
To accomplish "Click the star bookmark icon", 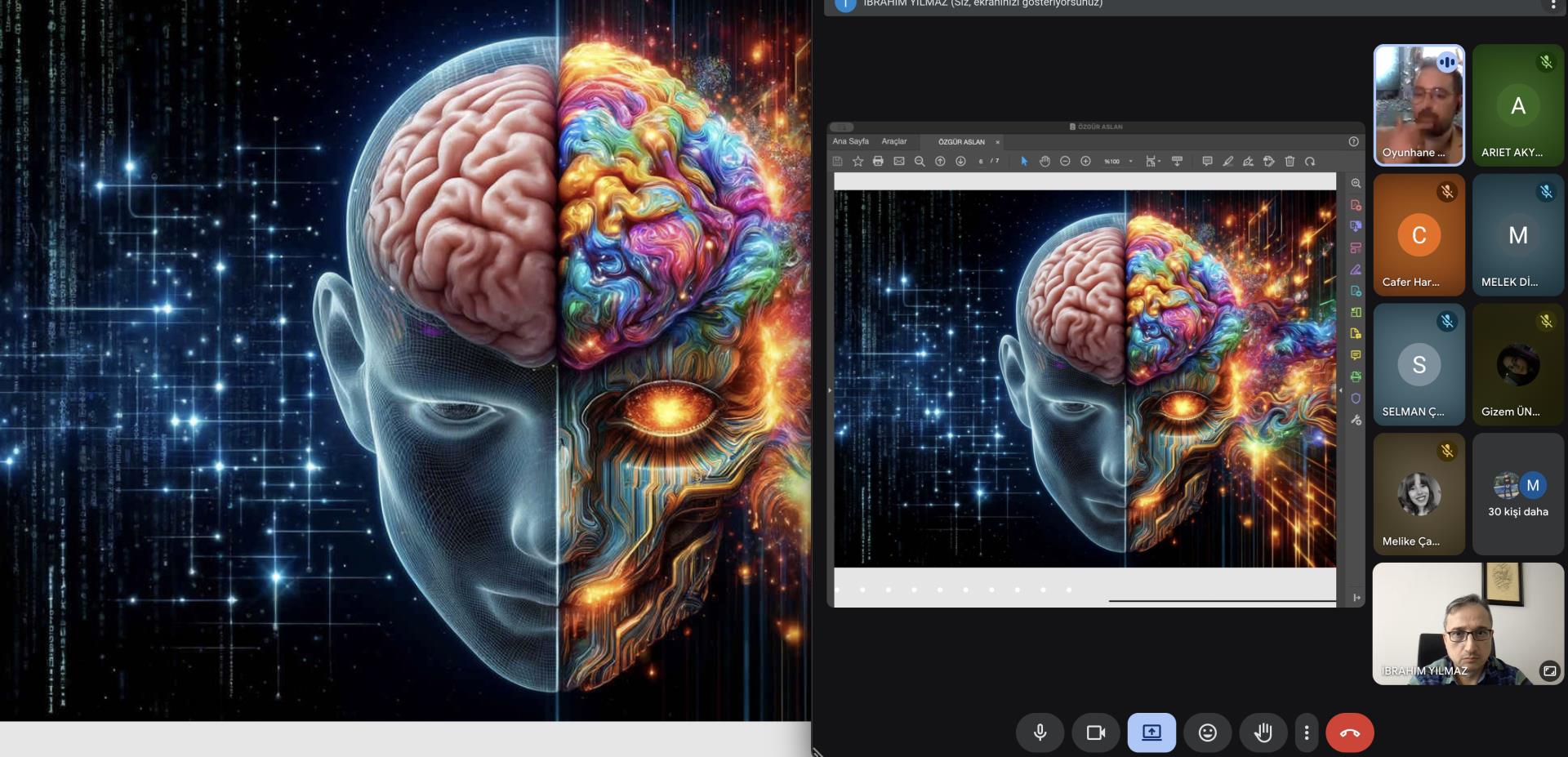I will [x=857, y=162].
